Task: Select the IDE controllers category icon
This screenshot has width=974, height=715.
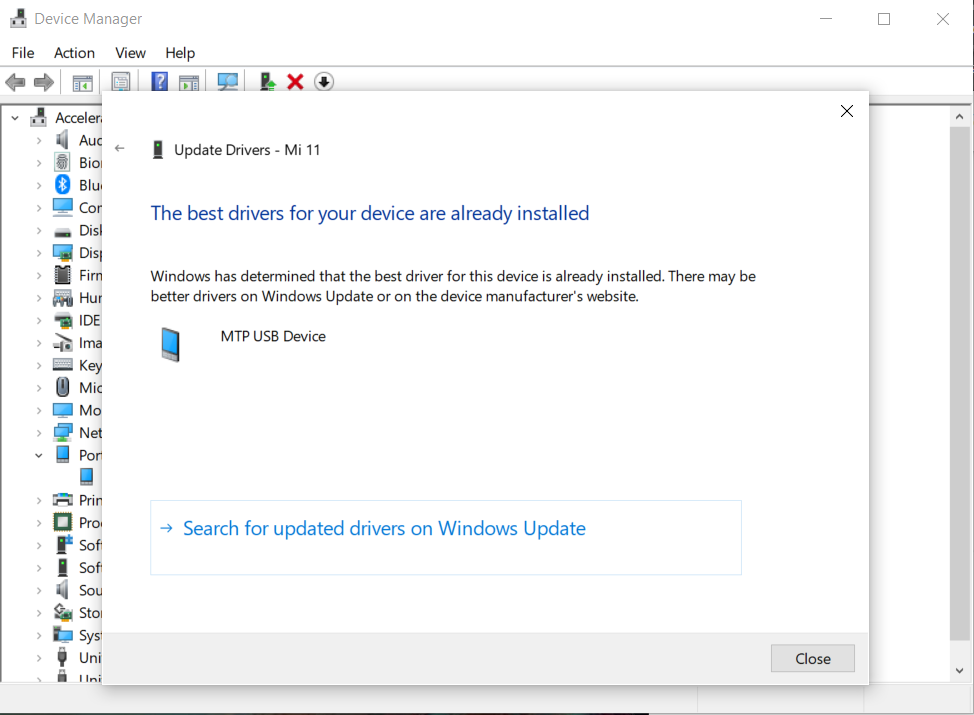Action: pos(63,321)
